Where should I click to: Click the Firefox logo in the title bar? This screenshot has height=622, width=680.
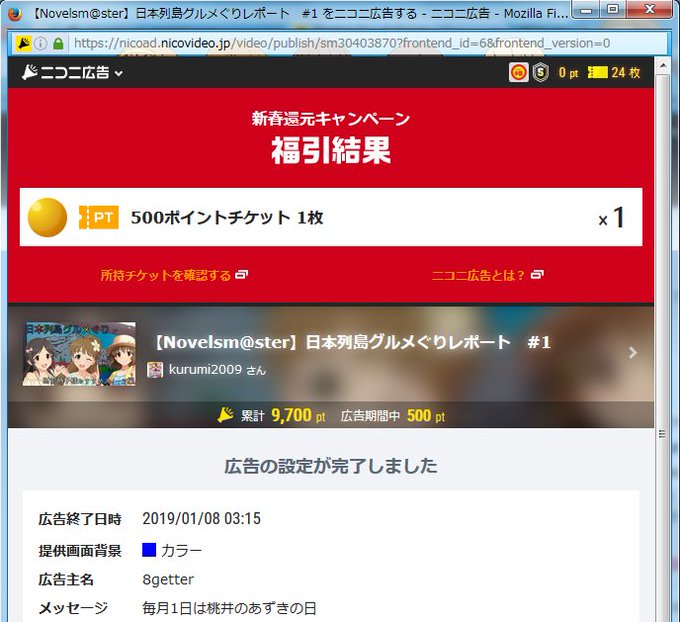pyautogui.click(x=15, y=14)
